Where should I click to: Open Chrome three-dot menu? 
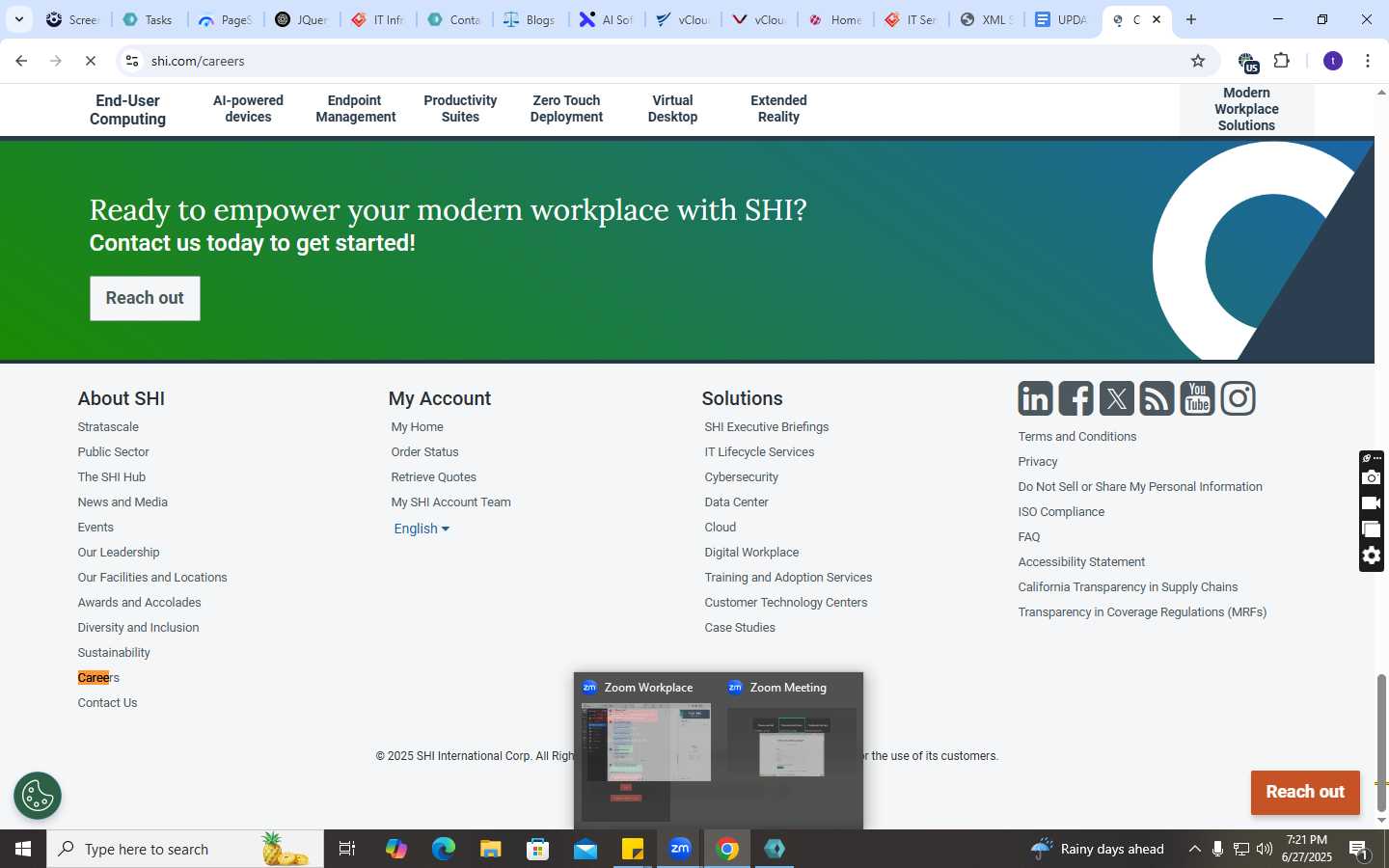click(1368, 61)
